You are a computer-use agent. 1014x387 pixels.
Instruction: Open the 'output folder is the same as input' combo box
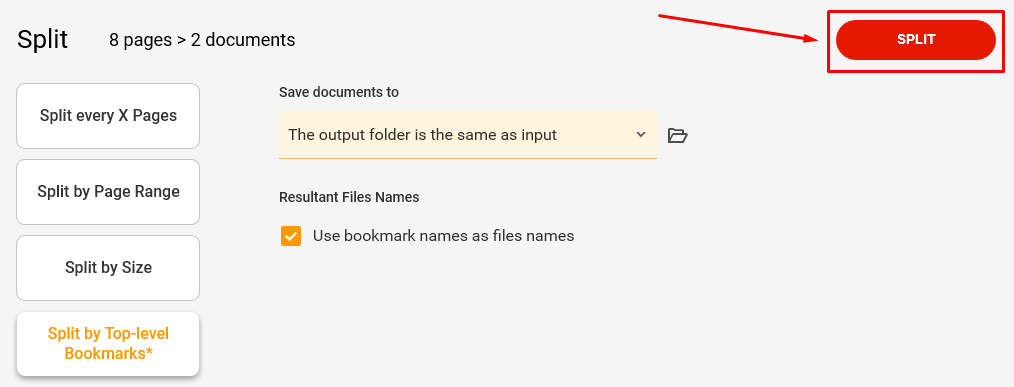coord(468,135)
